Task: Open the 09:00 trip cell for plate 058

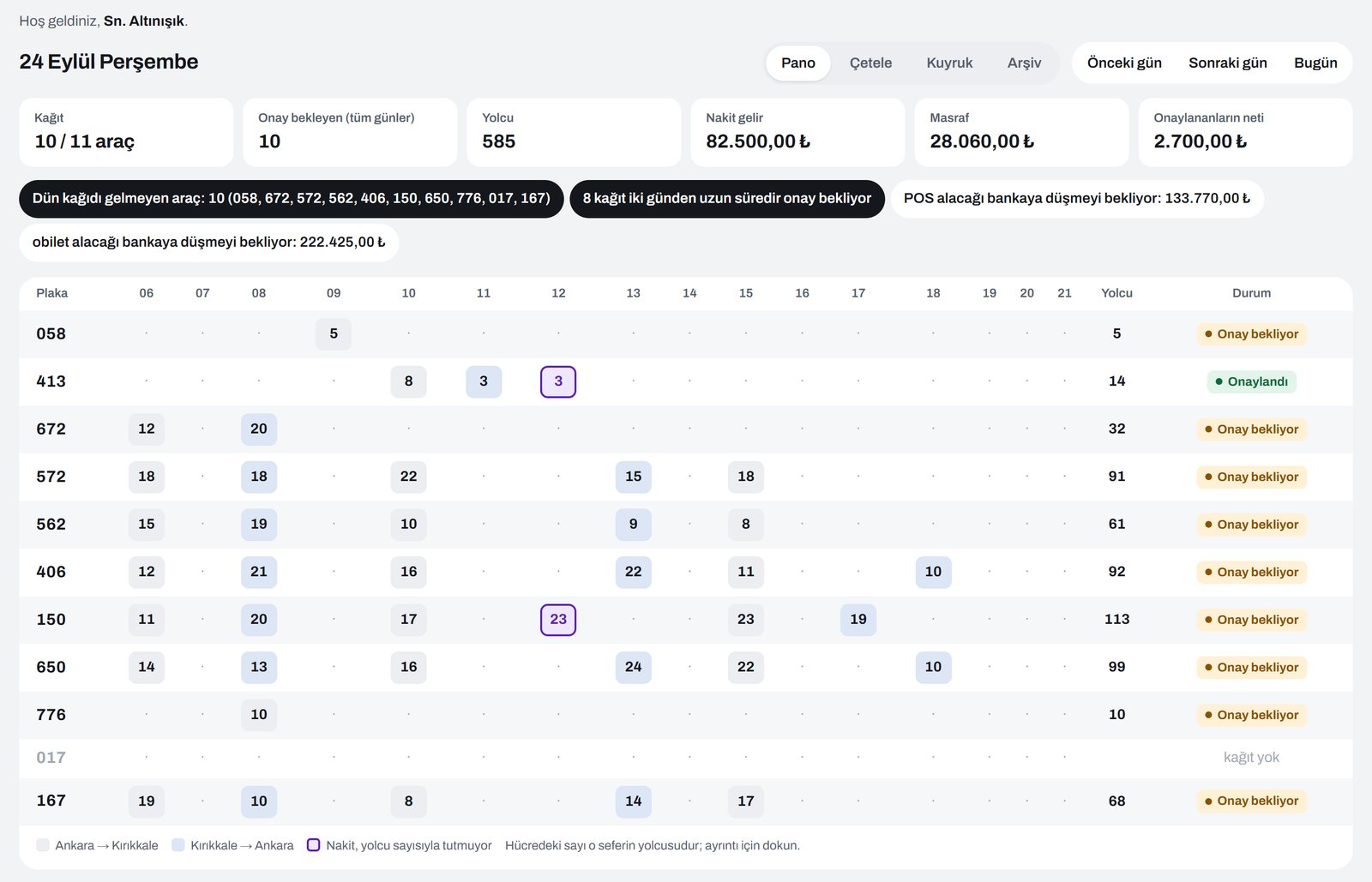Action: click(x=334, y=333)
